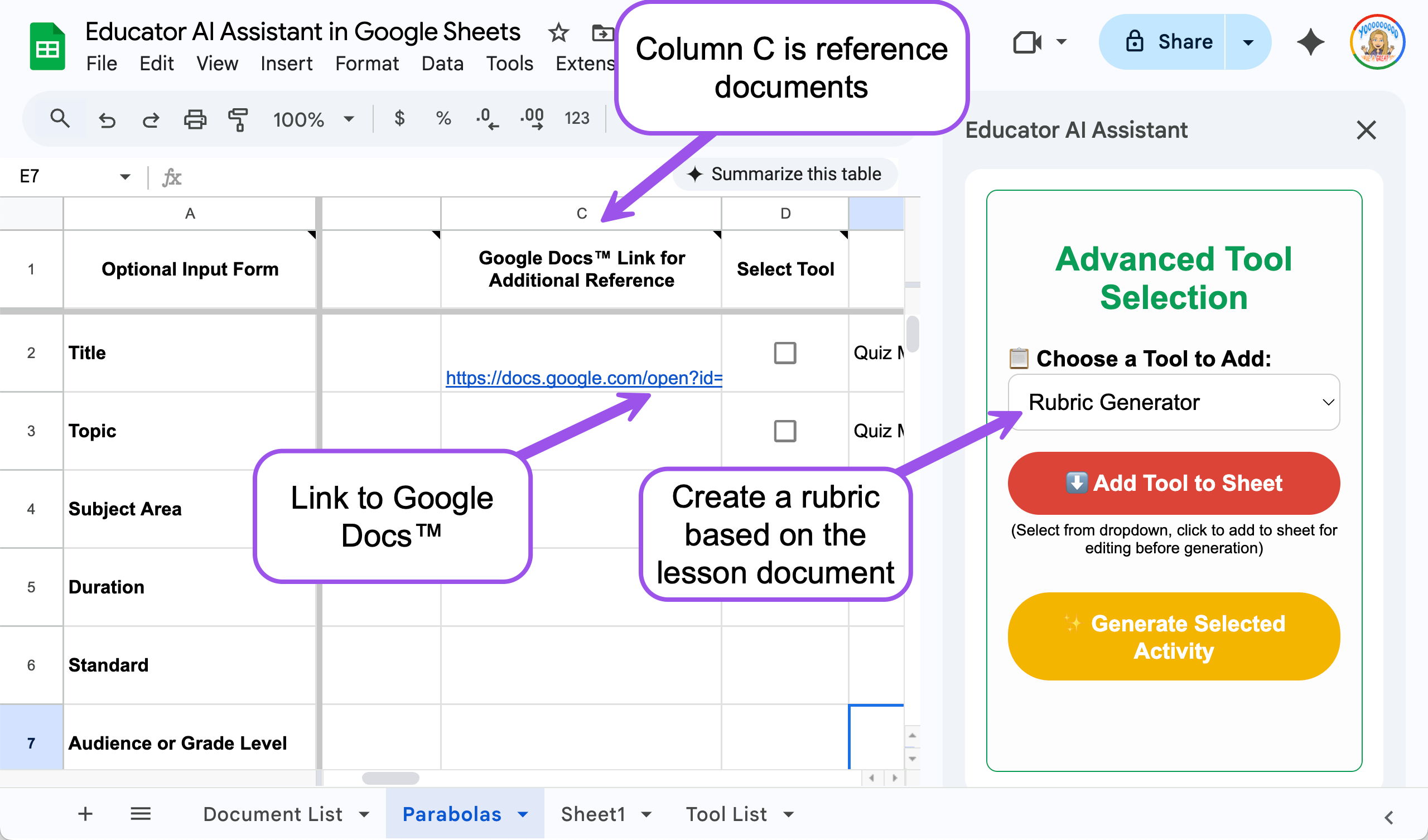1428x840 pixels.
Task: Click Generate Selected Activity button
Action: click(x=1174, y=636)
